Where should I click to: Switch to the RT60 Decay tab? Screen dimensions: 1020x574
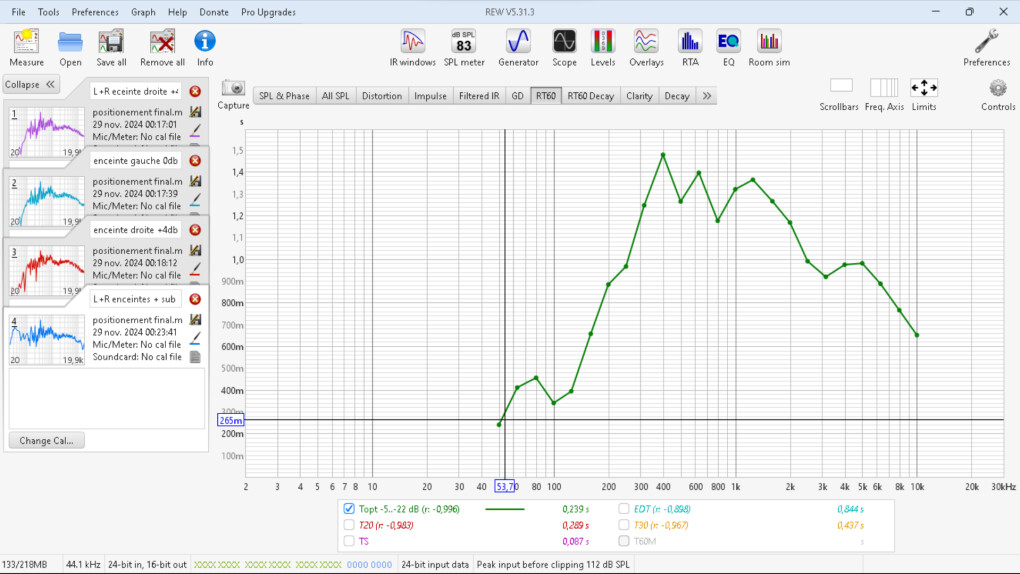(x=591, y=96)
